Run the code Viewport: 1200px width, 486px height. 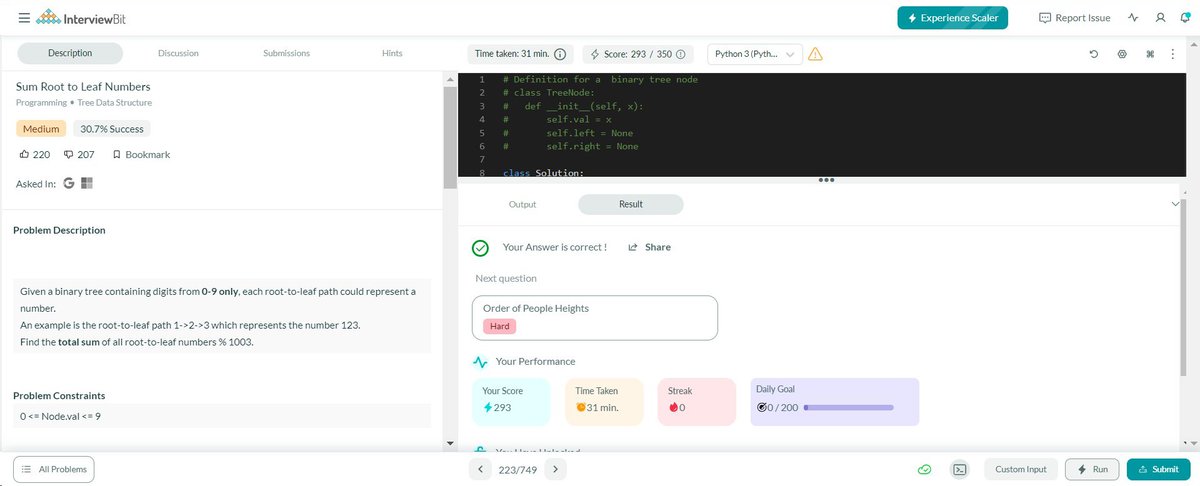point(1091,469)
